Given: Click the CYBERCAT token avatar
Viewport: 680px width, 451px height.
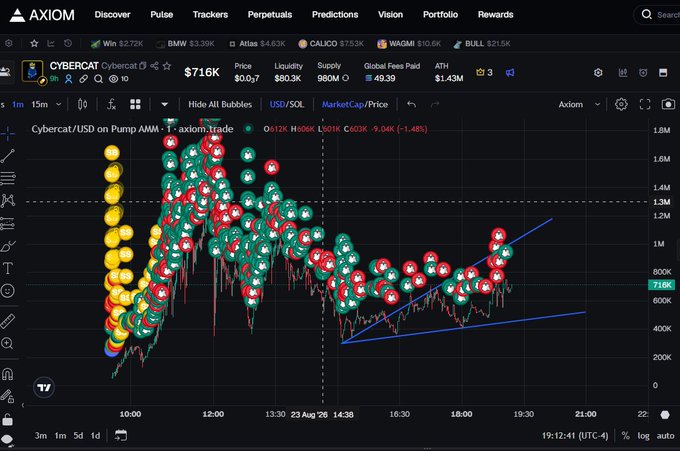Looking at the screenshot, I should (33, 71).
